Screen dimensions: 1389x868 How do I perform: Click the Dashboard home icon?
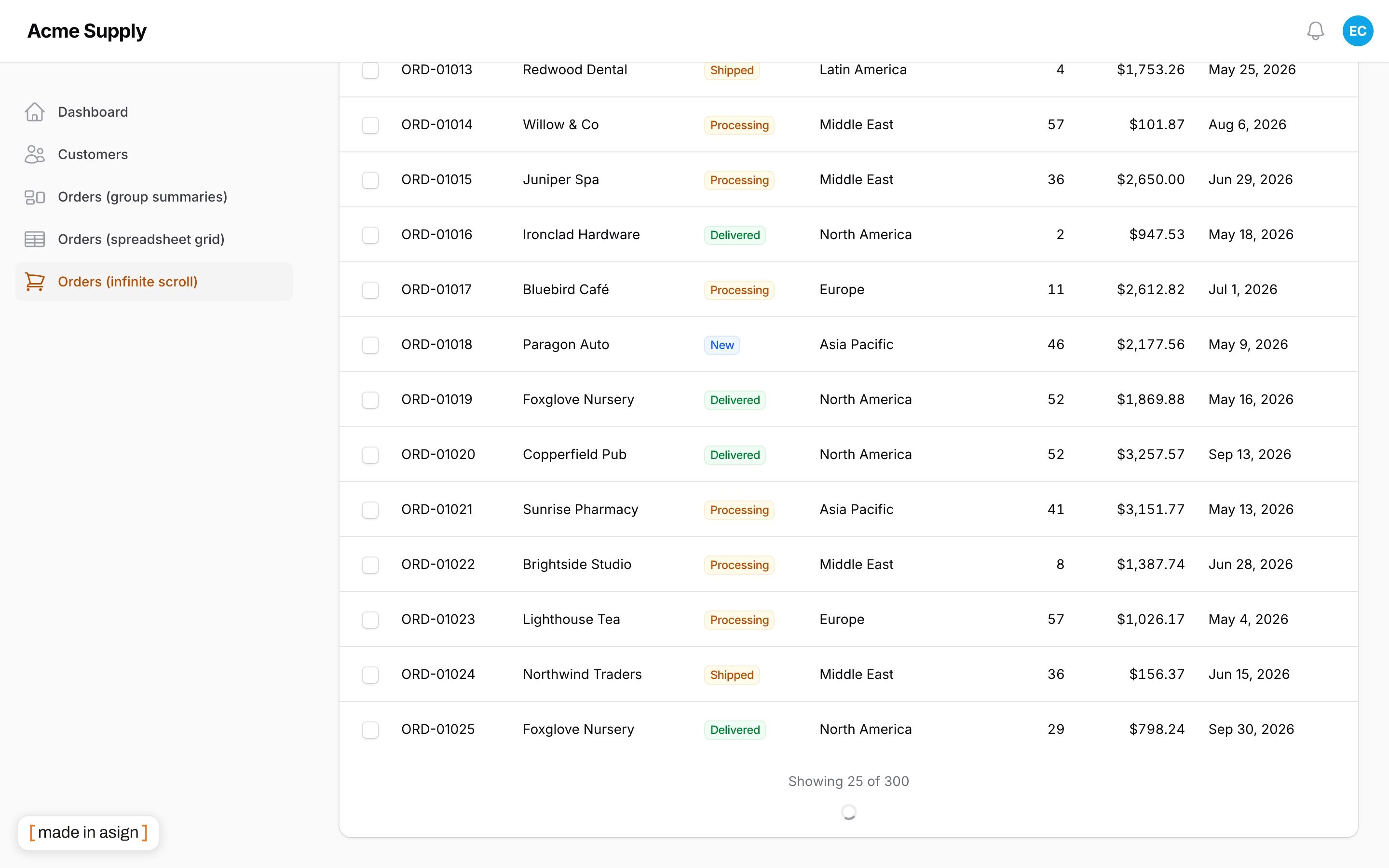[x=34, y=112]
